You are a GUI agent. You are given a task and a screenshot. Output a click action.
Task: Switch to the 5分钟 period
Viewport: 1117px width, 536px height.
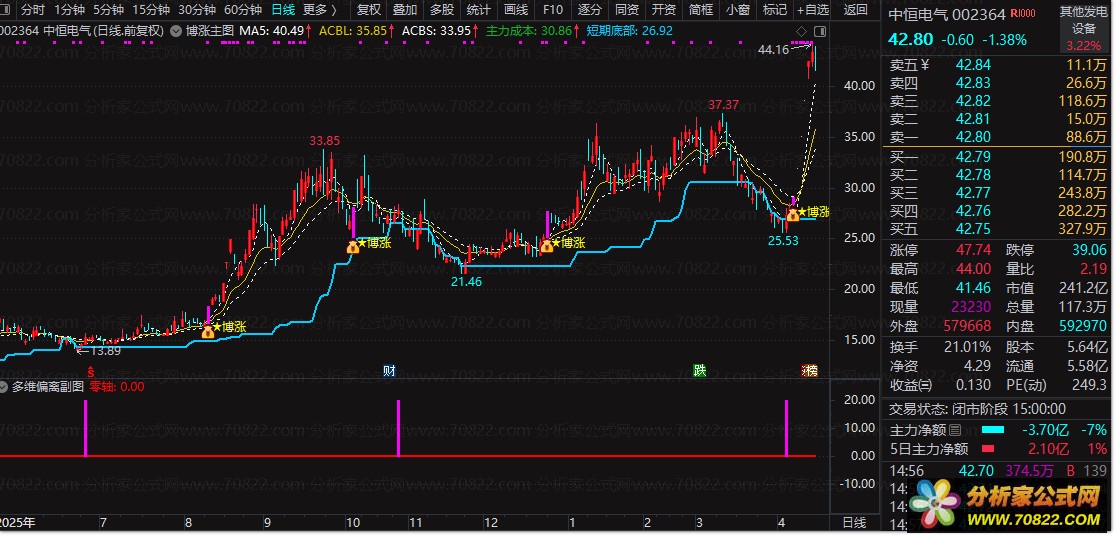pyautogui.click(x=108, y=10)
